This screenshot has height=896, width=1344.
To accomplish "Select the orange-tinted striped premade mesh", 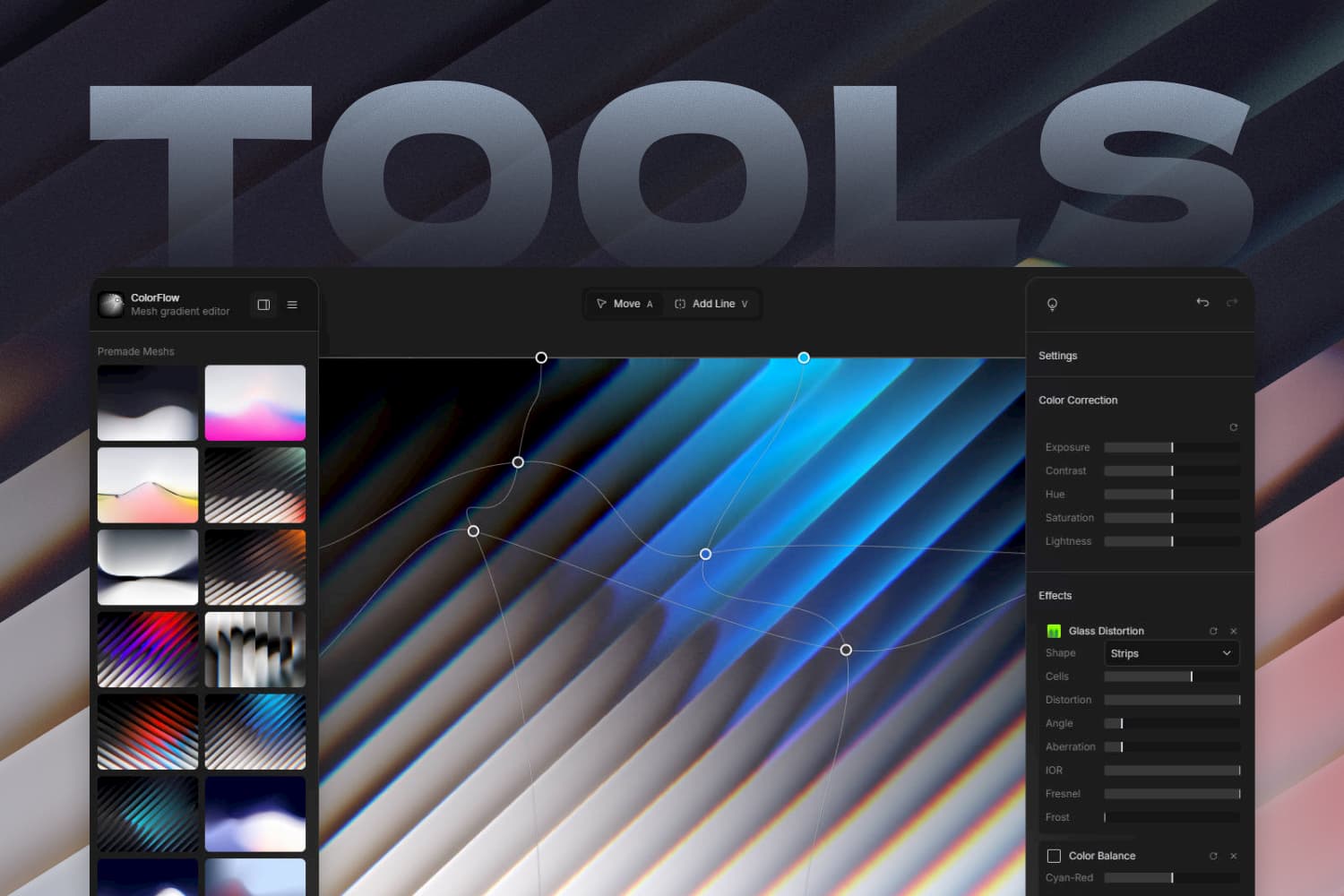I will 255,567.
